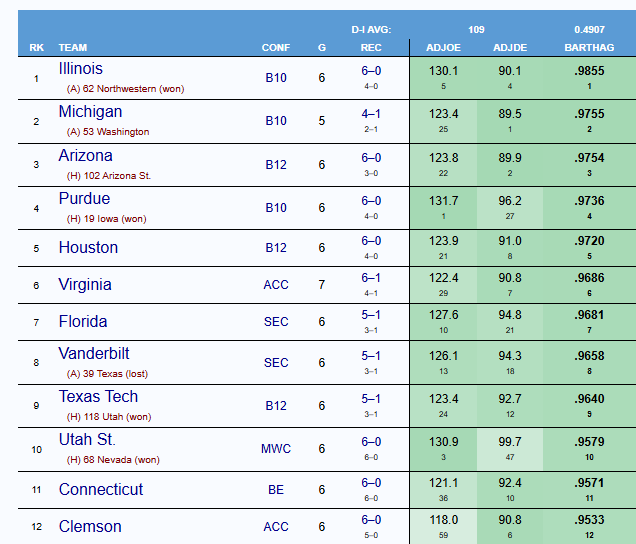
Task: Open the Utah St. team link
Action: 87,440
